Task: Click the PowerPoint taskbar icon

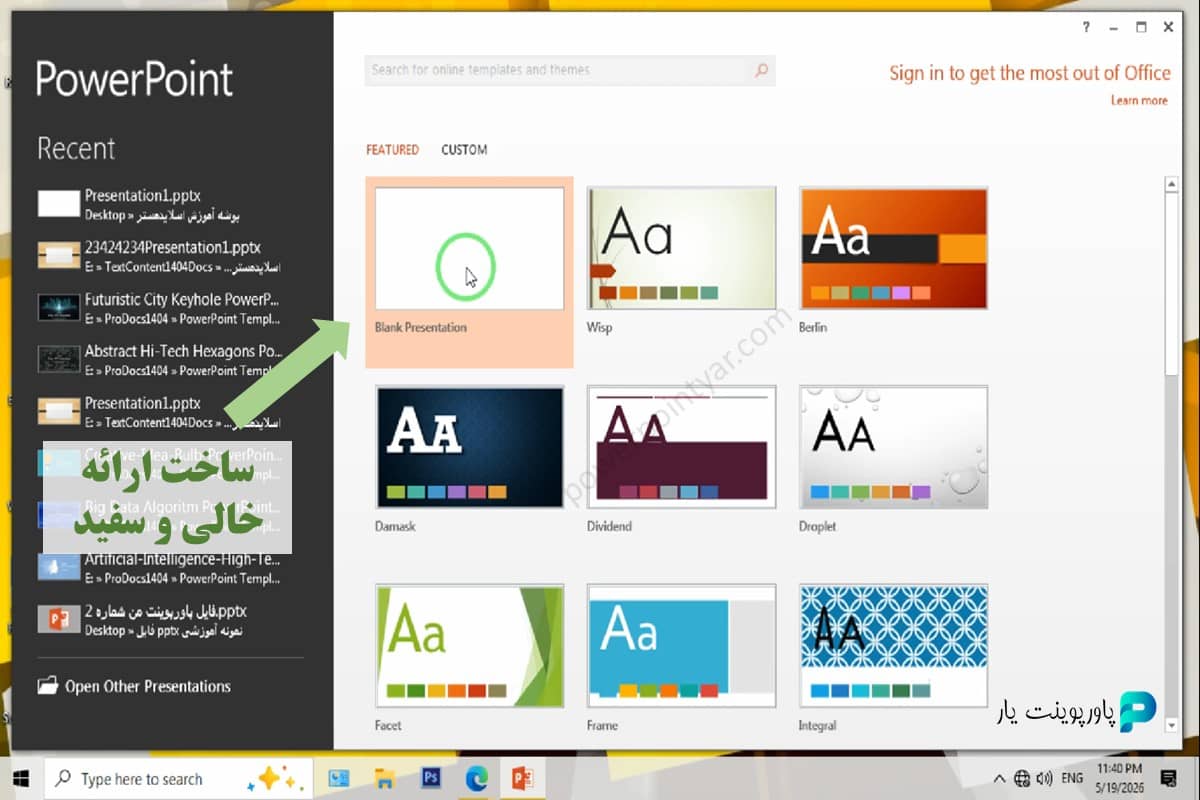Action: (x=521, y=778)
